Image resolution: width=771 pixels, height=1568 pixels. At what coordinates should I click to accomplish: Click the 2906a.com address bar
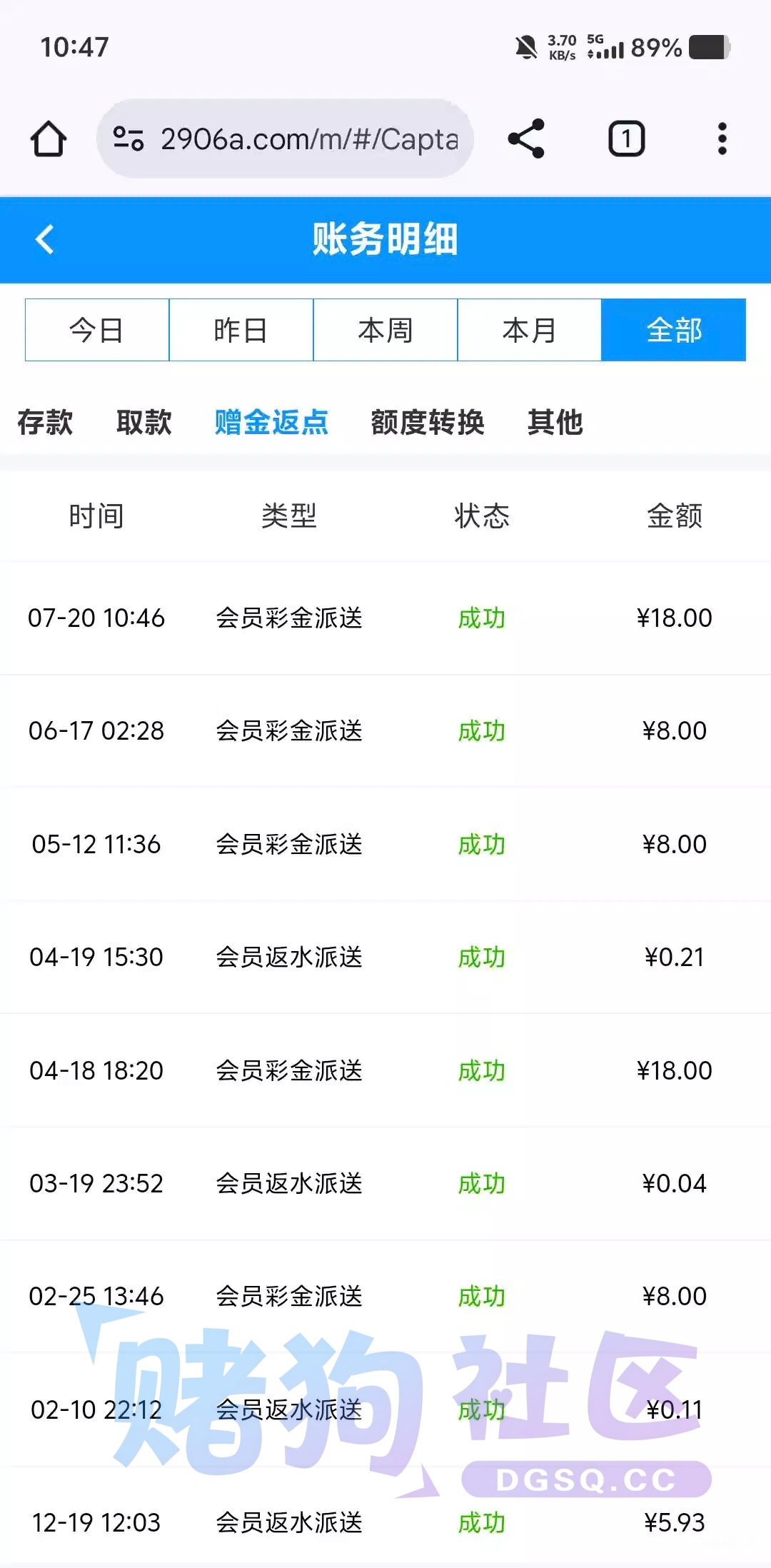286,139
